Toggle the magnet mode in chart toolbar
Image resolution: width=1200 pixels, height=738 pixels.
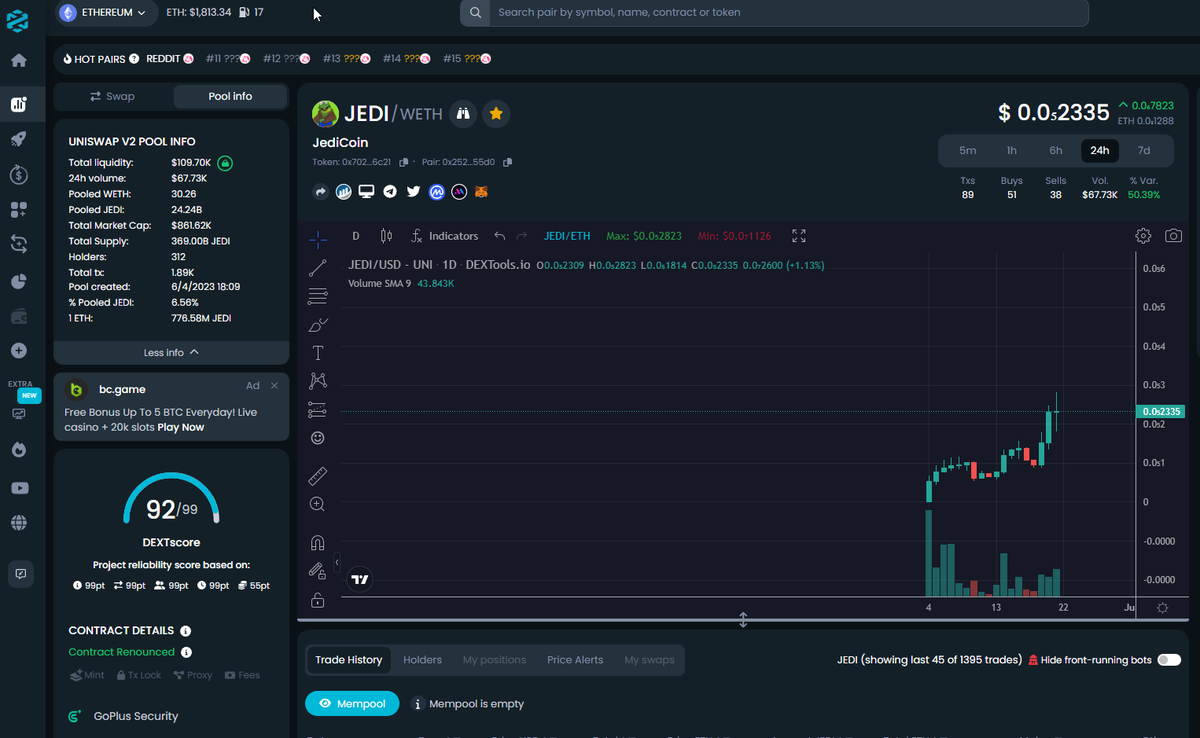[317, 543]
